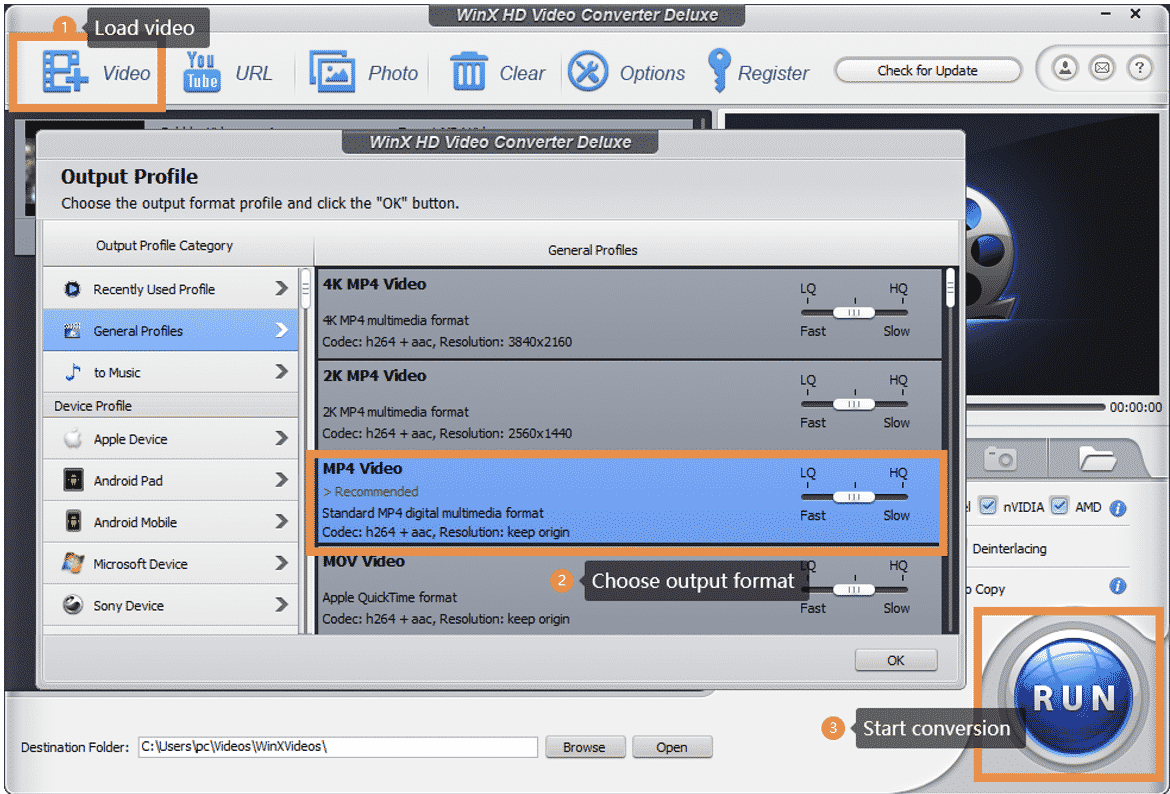
Task: Expand the Recently Used Profile category
Action: 170,289
